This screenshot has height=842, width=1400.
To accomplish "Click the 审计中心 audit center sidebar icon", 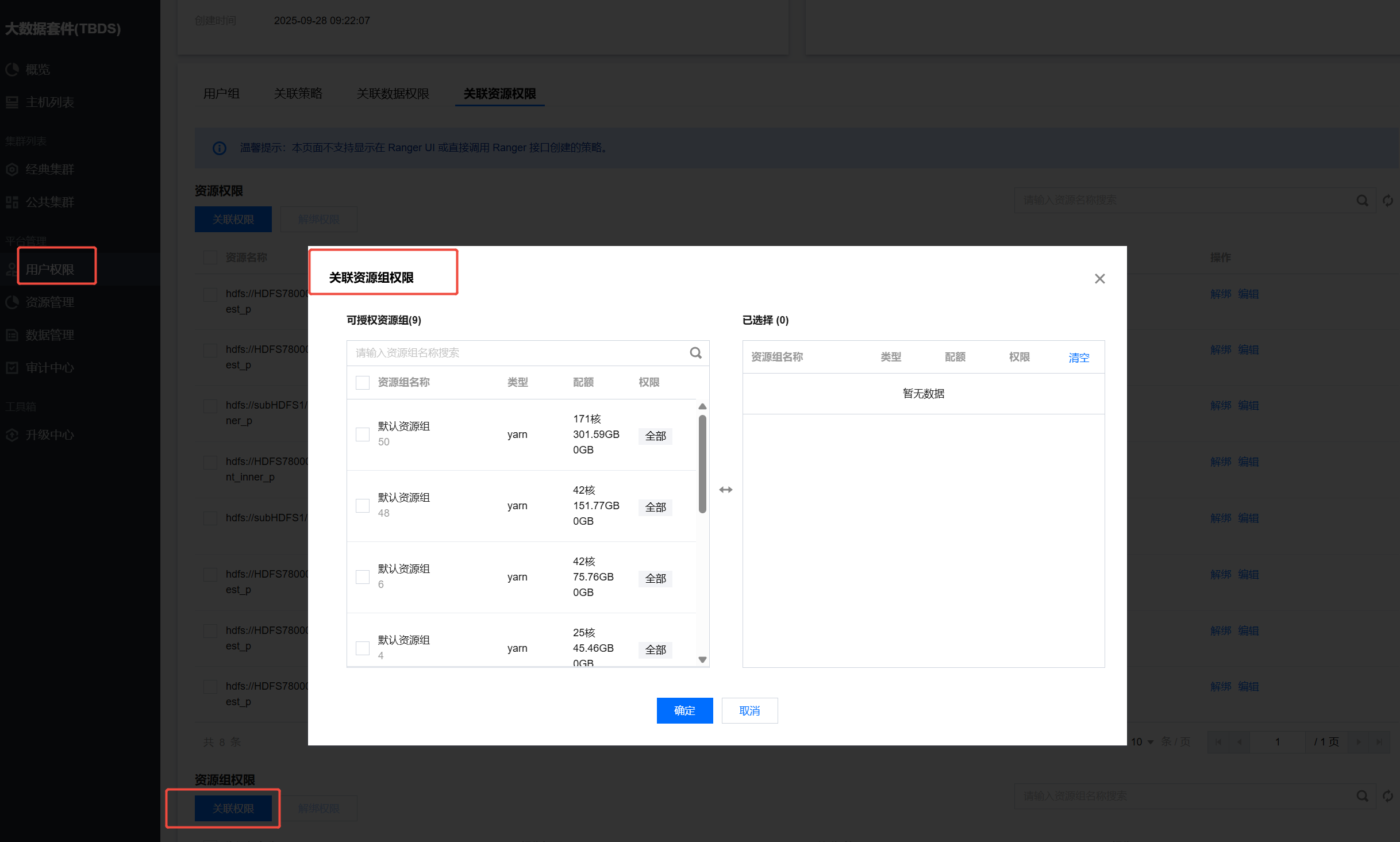I will click(12, 368).
